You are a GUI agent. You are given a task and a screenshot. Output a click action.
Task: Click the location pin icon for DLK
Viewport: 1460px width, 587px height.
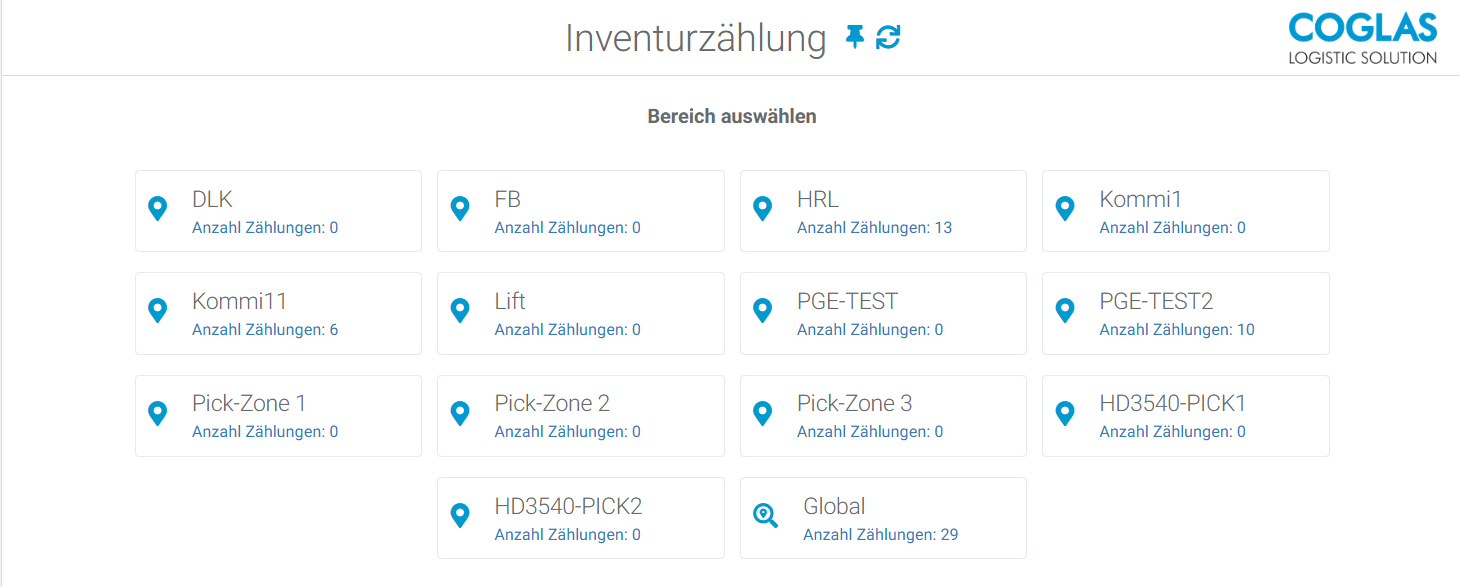(x=157, y=209)
